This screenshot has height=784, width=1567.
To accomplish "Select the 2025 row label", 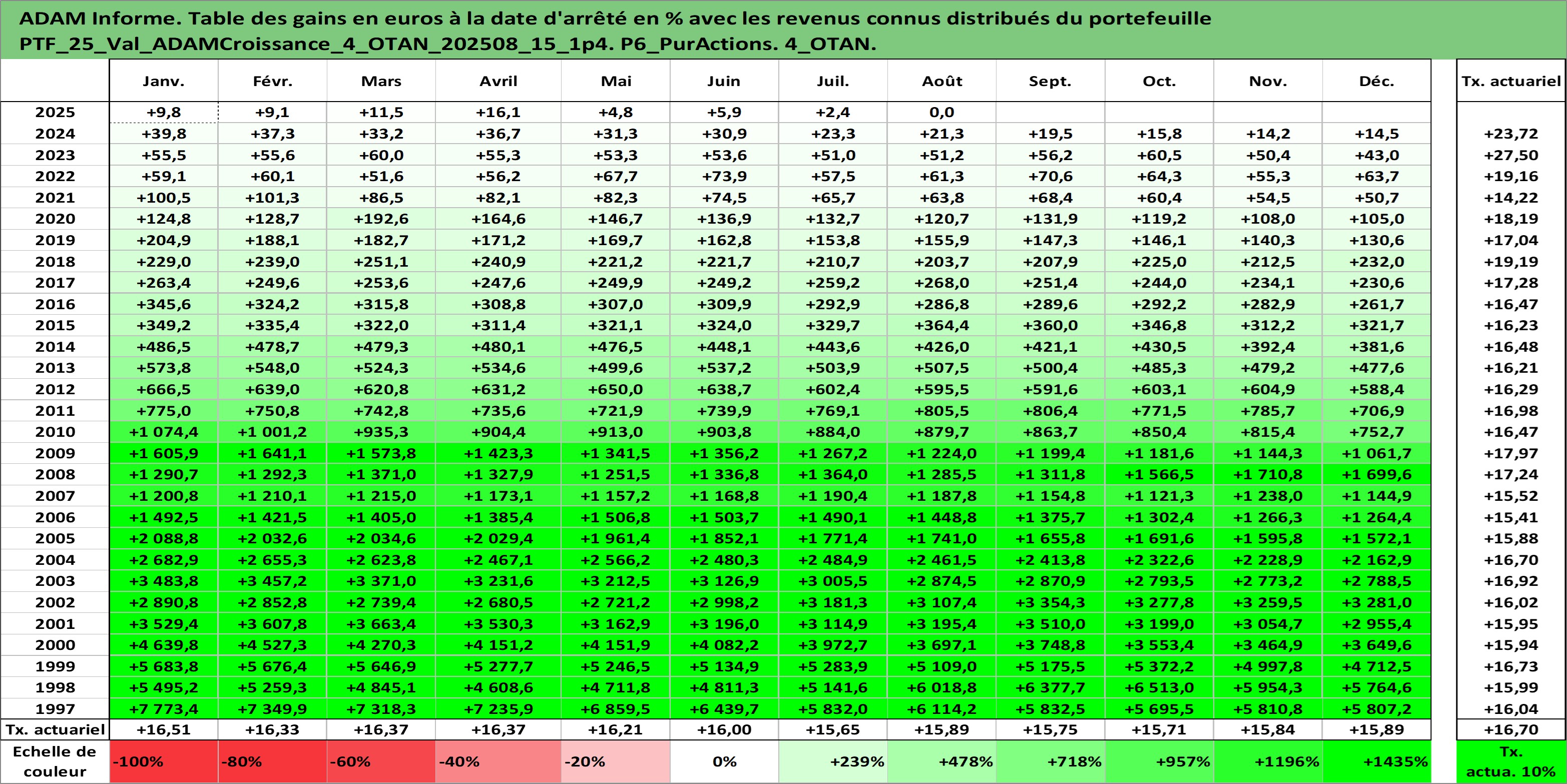I will pyautogui.click(x=55, y=113).
